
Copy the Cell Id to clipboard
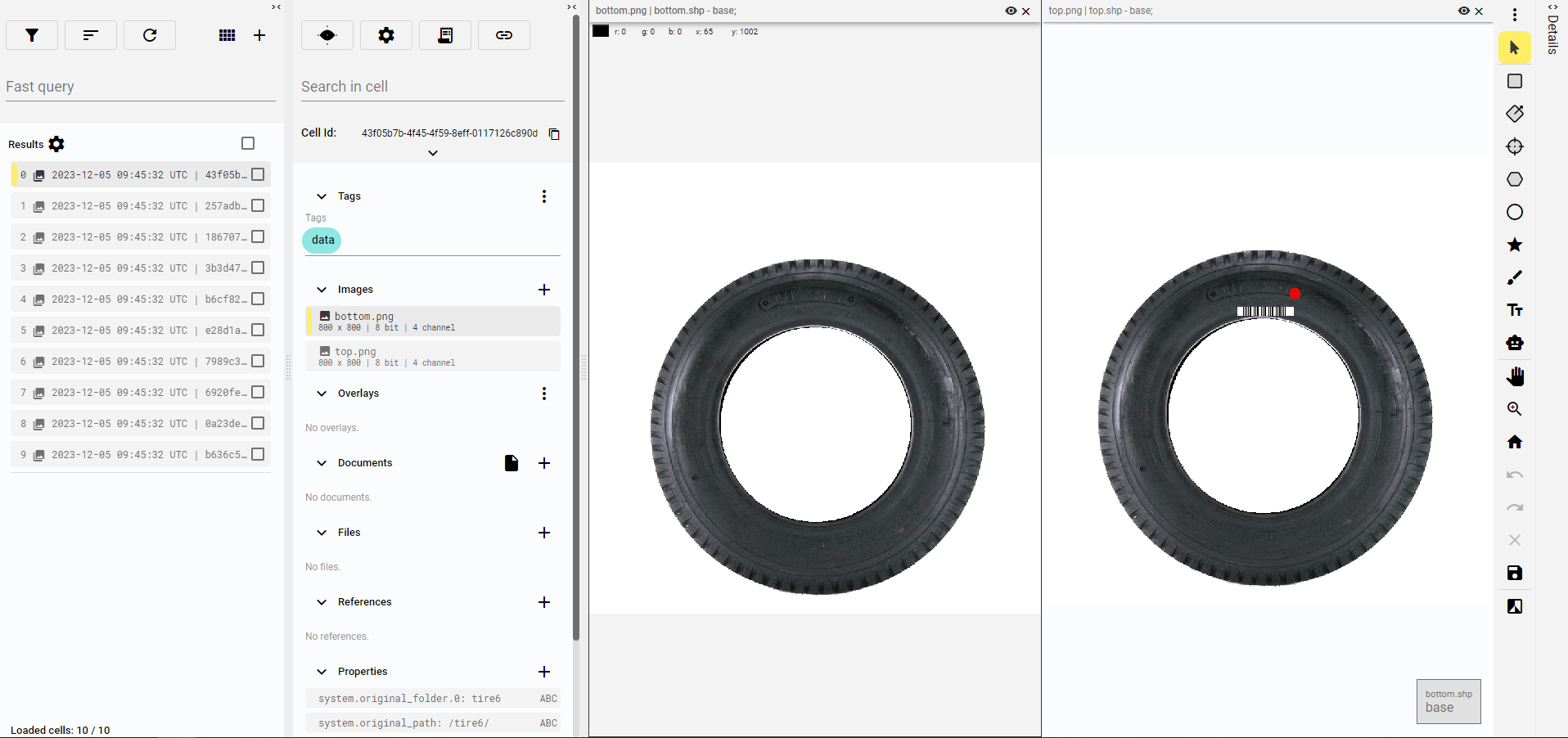point(554,134)
